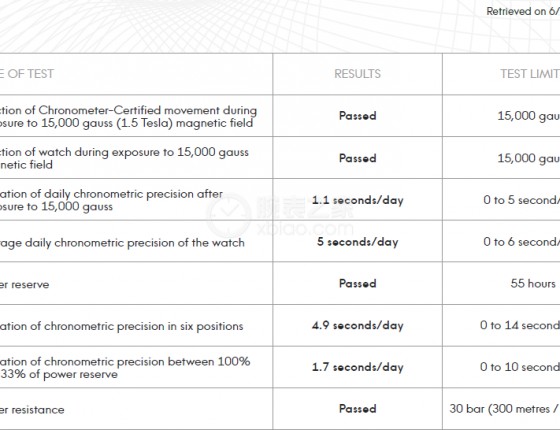This screenshot has width=560, height=430.
Task: Select the 1.7 seconds/day result cell
Action: click(x=358, y=367)
